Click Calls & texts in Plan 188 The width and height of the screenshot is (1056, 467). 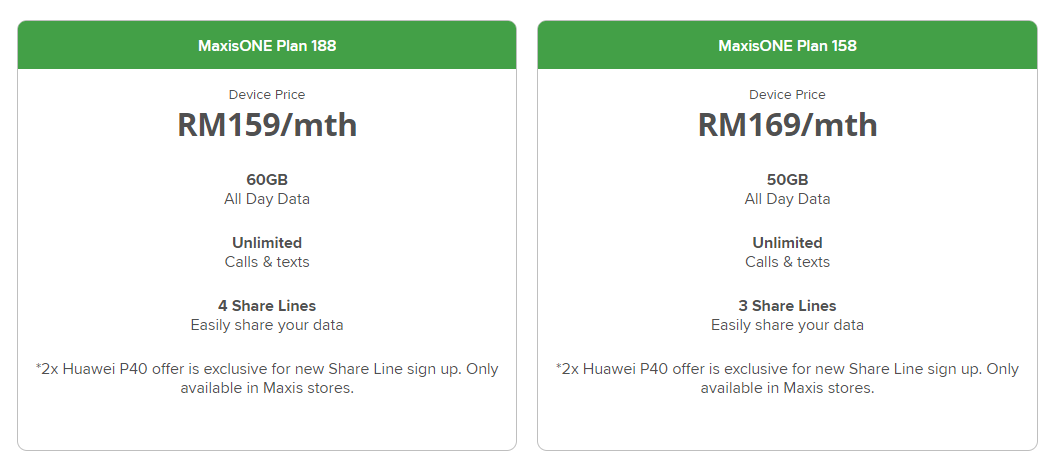click(267, 262)
